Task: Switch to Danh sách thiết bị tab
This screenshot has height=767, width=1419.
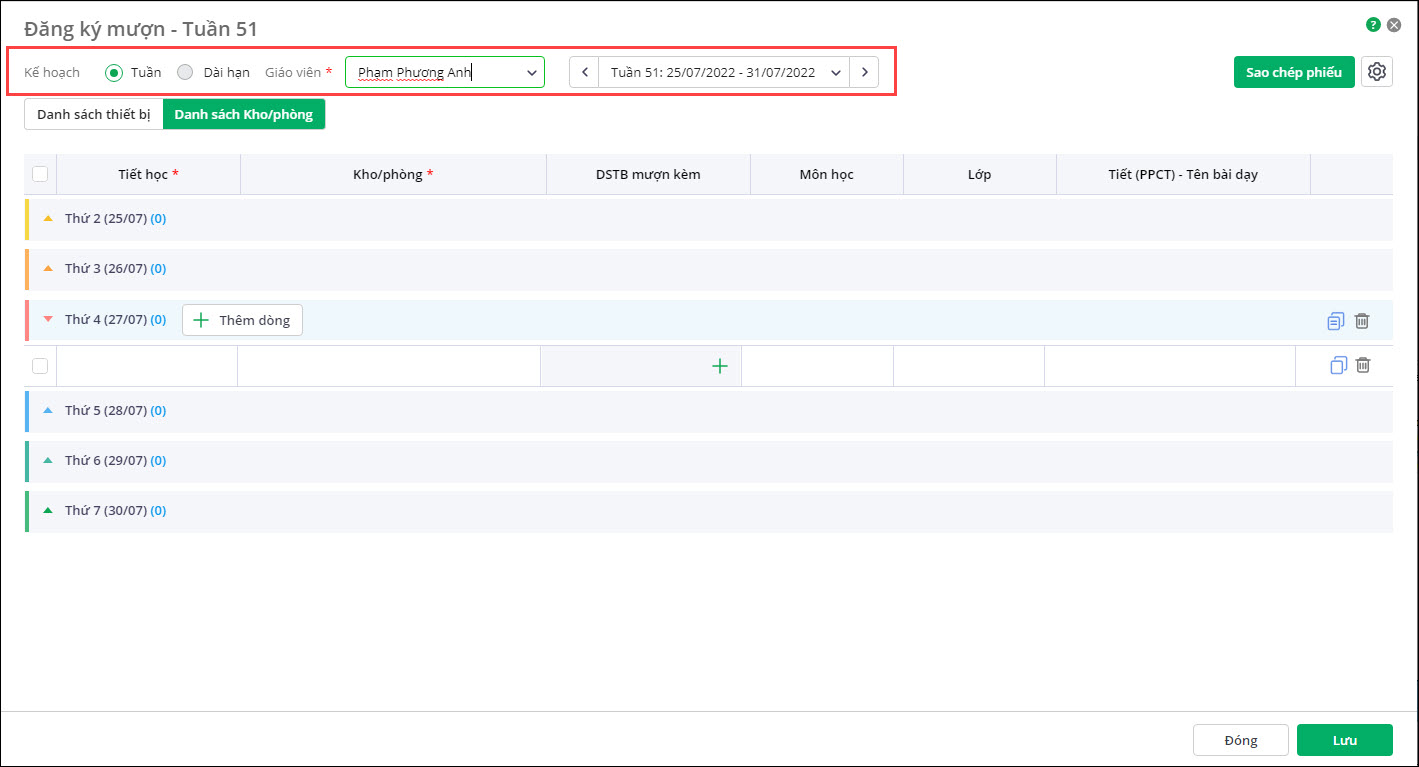Action: pyautogui.click(x=93, y=114)
